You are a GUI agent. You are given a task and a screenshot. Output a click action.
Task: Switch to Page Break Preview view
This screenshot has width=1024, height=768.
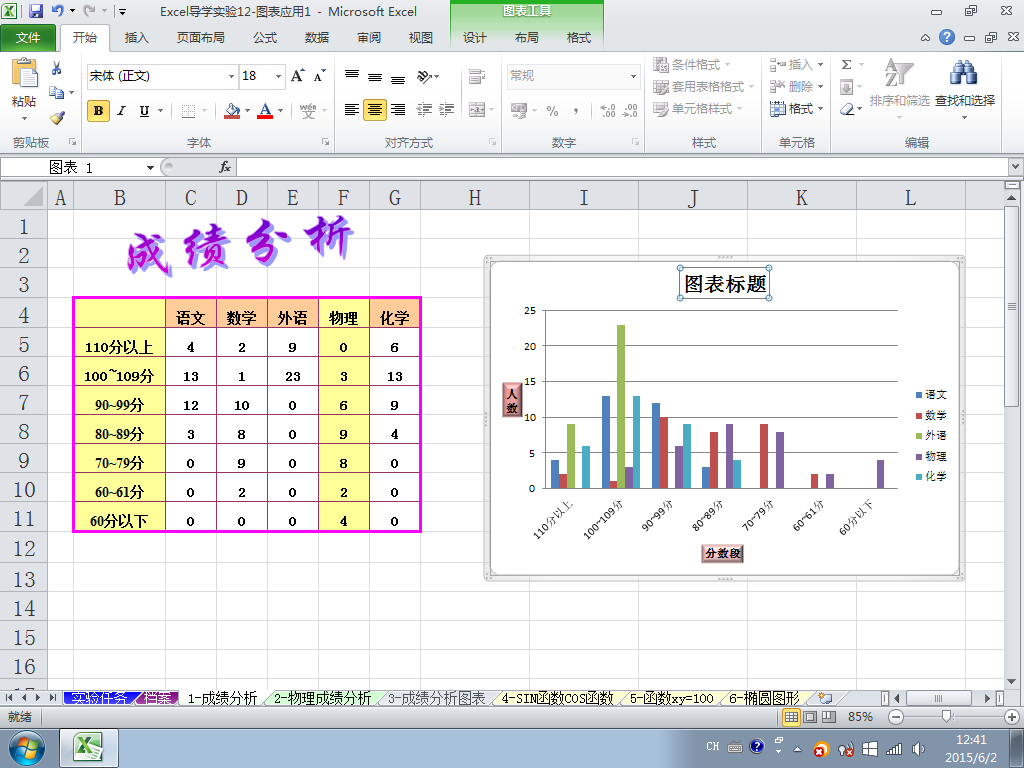click(x=829, y=717)
